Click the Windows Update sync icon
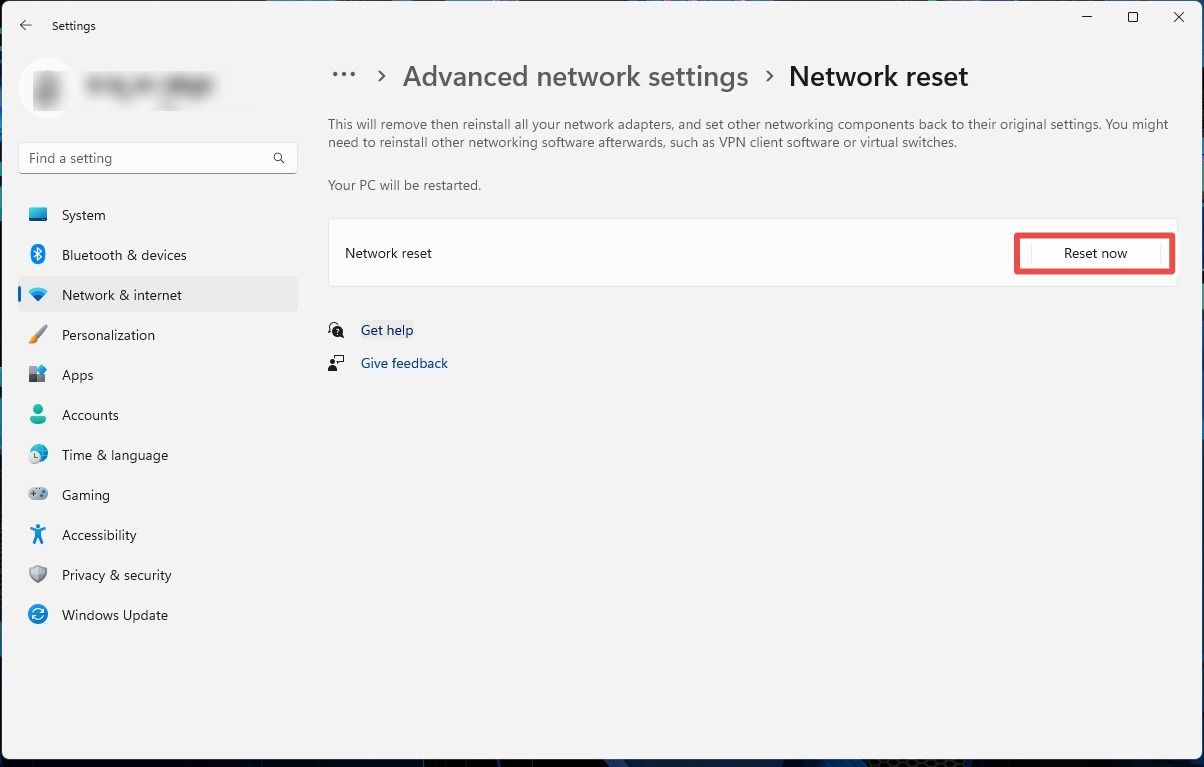 point(38,615)
